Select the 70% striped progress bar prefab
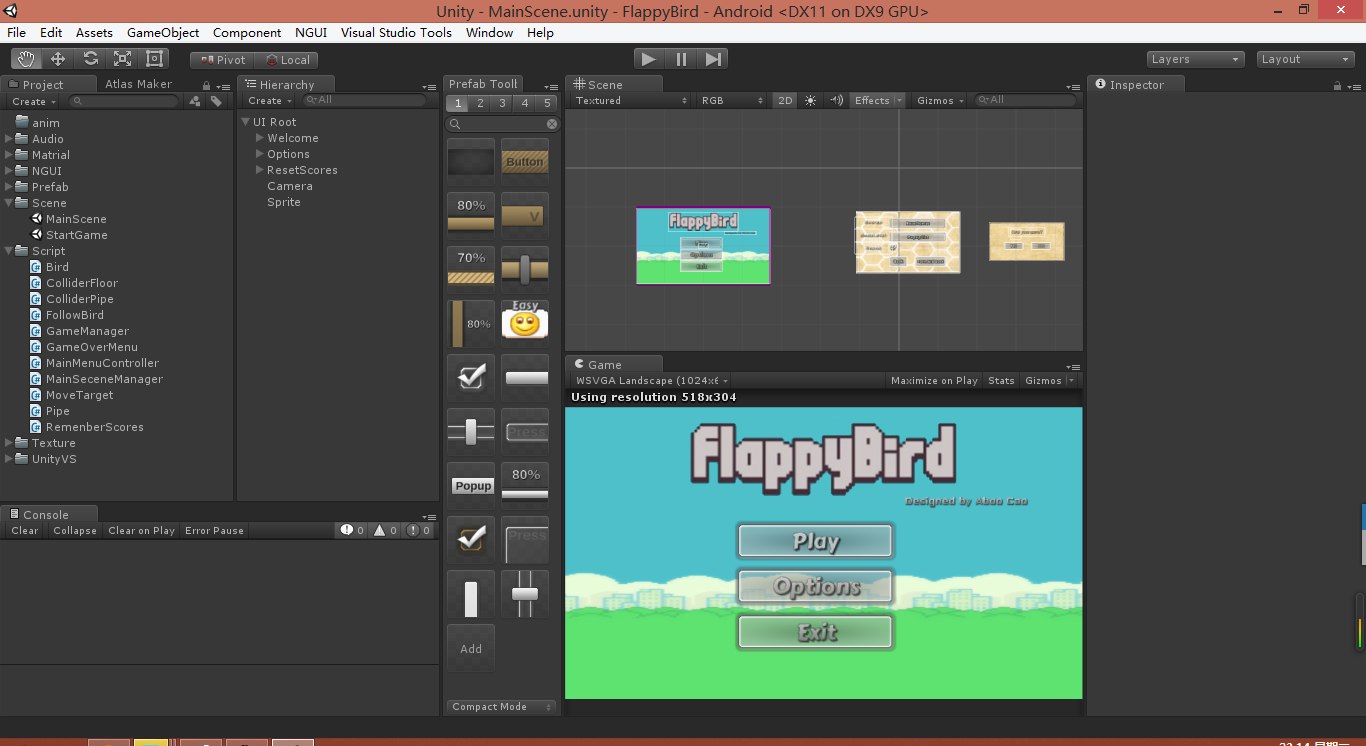Image resolution: width=1366 pixels, height=746 pixels. pos(471,270)
